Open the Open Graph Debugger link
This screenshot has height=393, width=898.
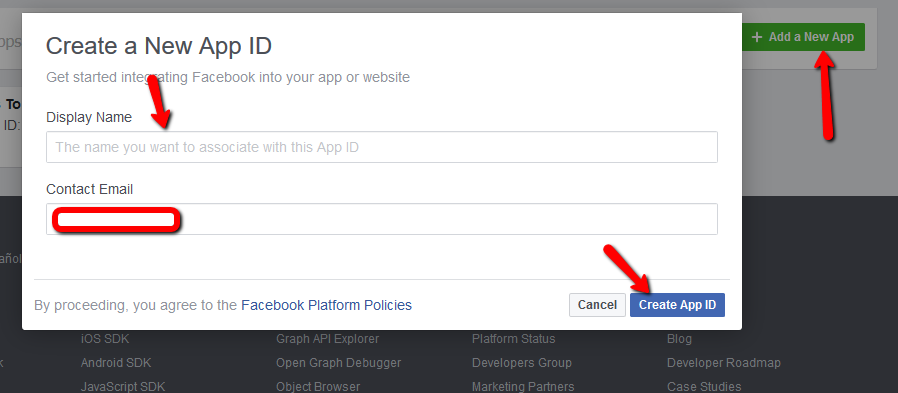(x=338, y=363)
